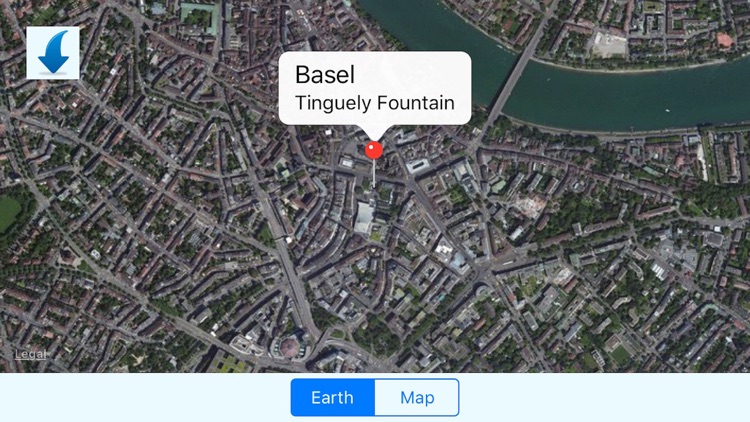Switch to the Map view
This screenshot has width=750, height=422.
(417, 398)
